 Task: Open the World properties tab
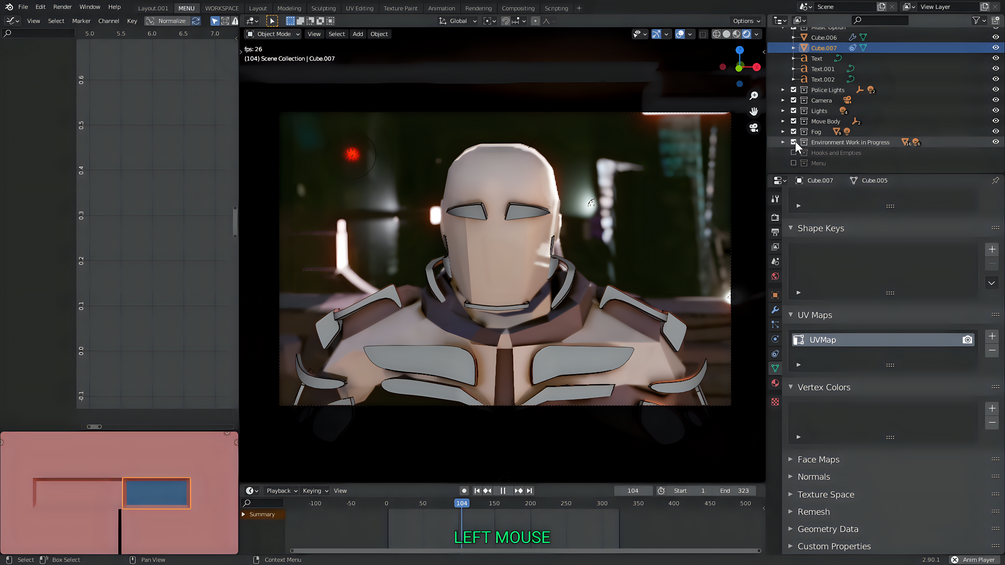[x=775, y=276]
